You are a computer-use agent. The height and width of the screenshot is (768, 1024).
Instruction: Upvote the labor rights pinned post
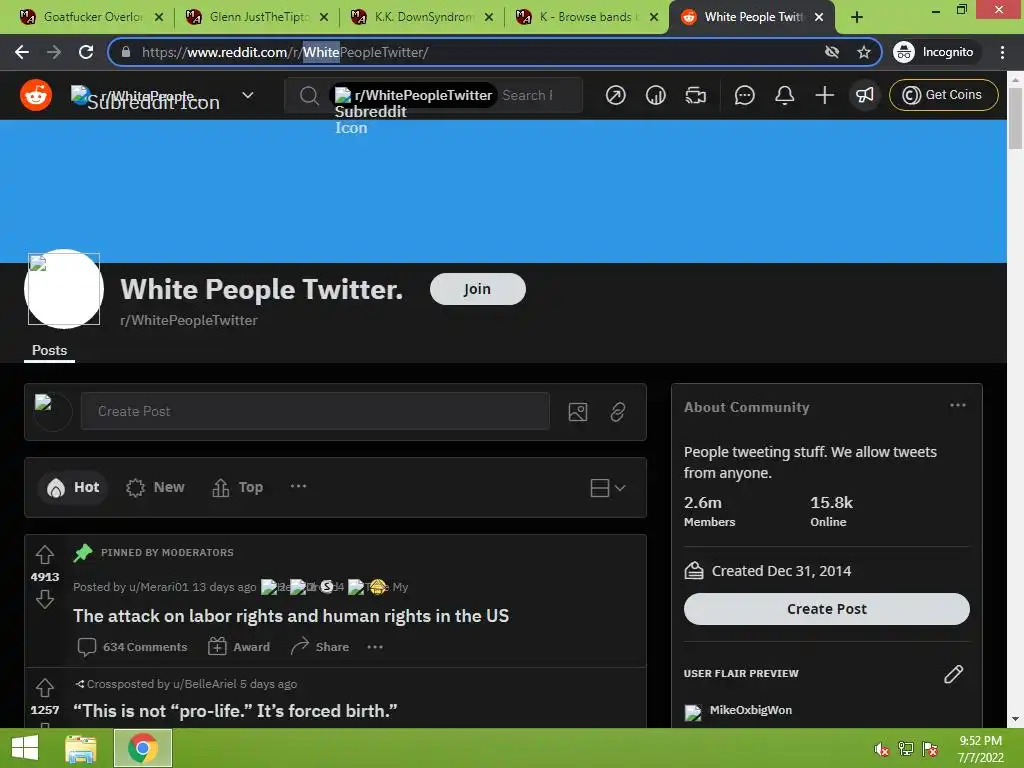tap(44, 554)
